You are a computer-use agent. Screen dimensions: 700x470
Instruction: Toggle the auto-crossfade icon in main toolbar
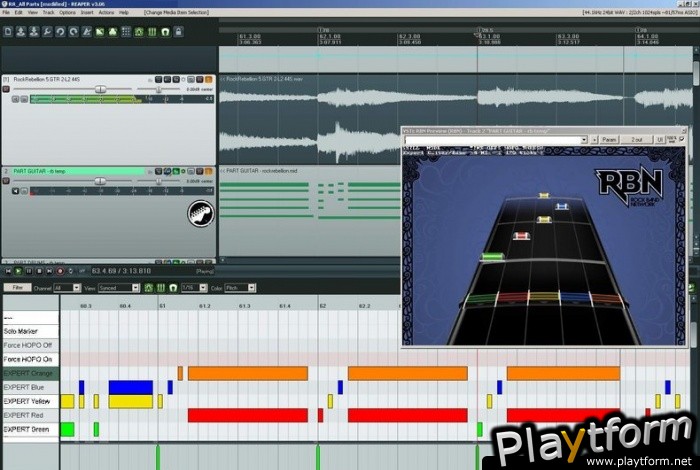click(x=100, y=32)
